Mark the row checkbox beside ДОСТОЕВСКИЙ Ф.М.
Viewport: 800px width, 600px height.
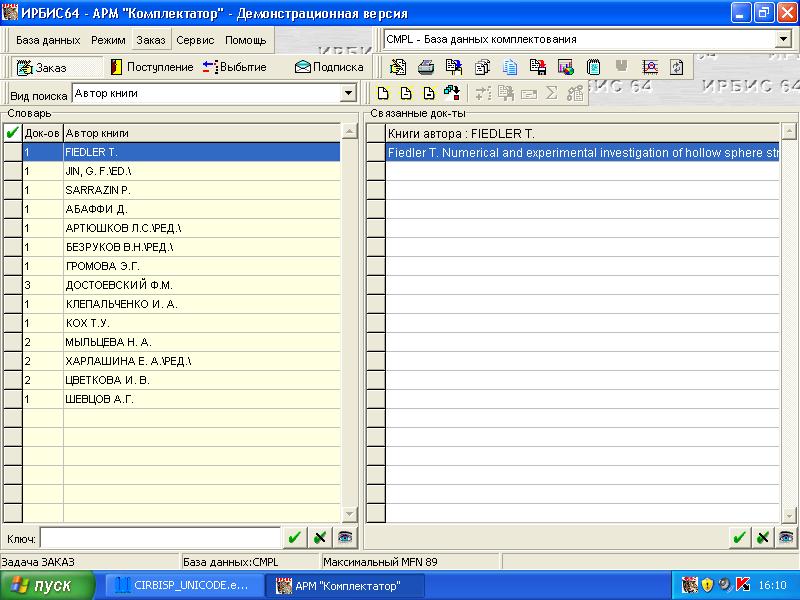[x=12, y=284]
